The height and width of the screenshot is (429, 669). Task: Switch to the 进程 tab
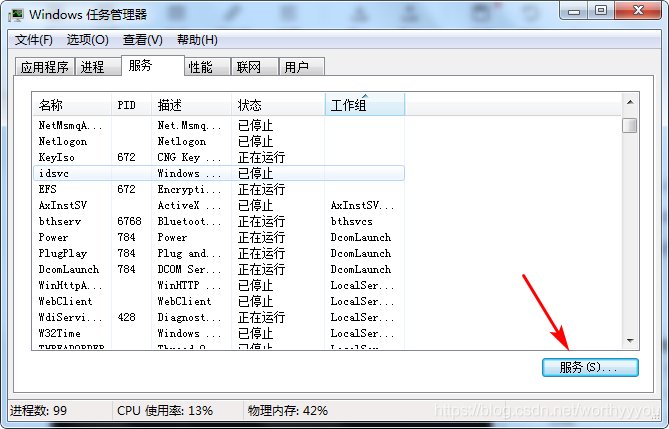pos(98,67)
